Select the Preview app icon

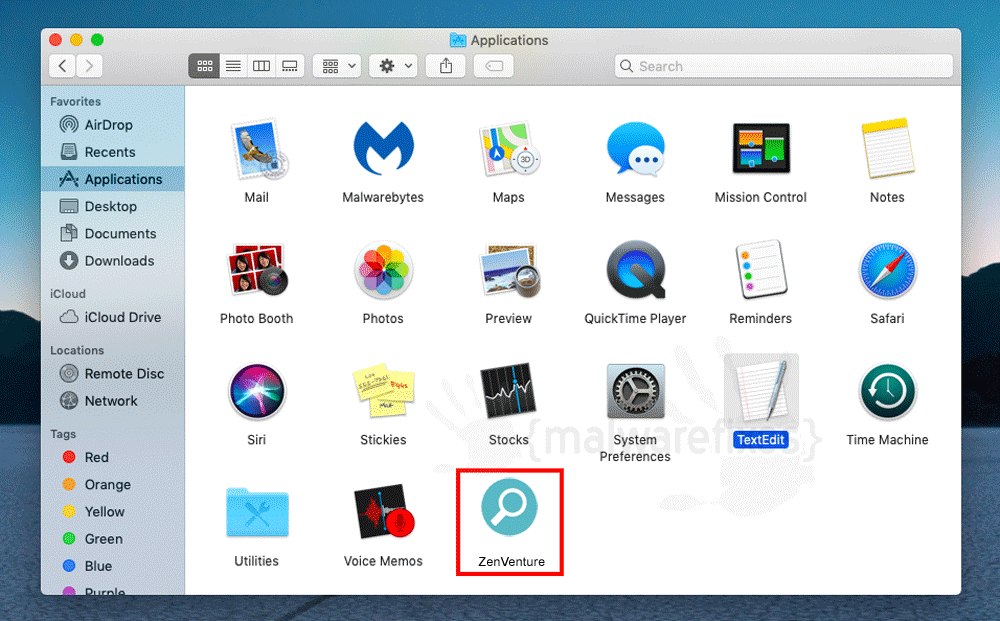(x=509, y=270)
